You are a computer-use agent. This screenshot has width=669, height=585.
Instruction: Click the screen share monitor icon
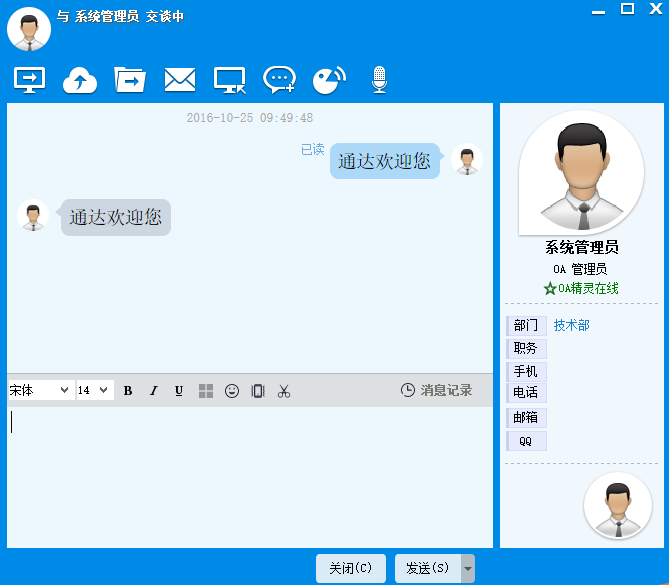pos(29,79)
